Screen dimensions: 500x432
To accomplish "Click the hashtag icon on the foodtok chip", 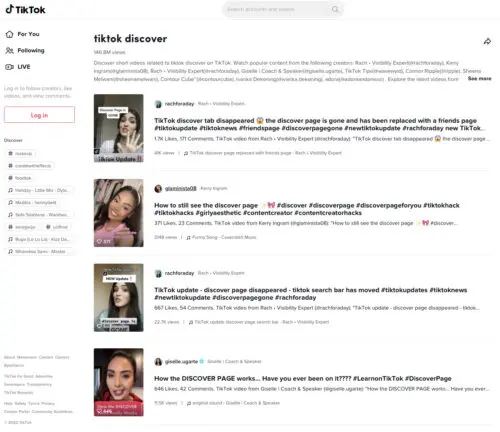I will (10, 178).
